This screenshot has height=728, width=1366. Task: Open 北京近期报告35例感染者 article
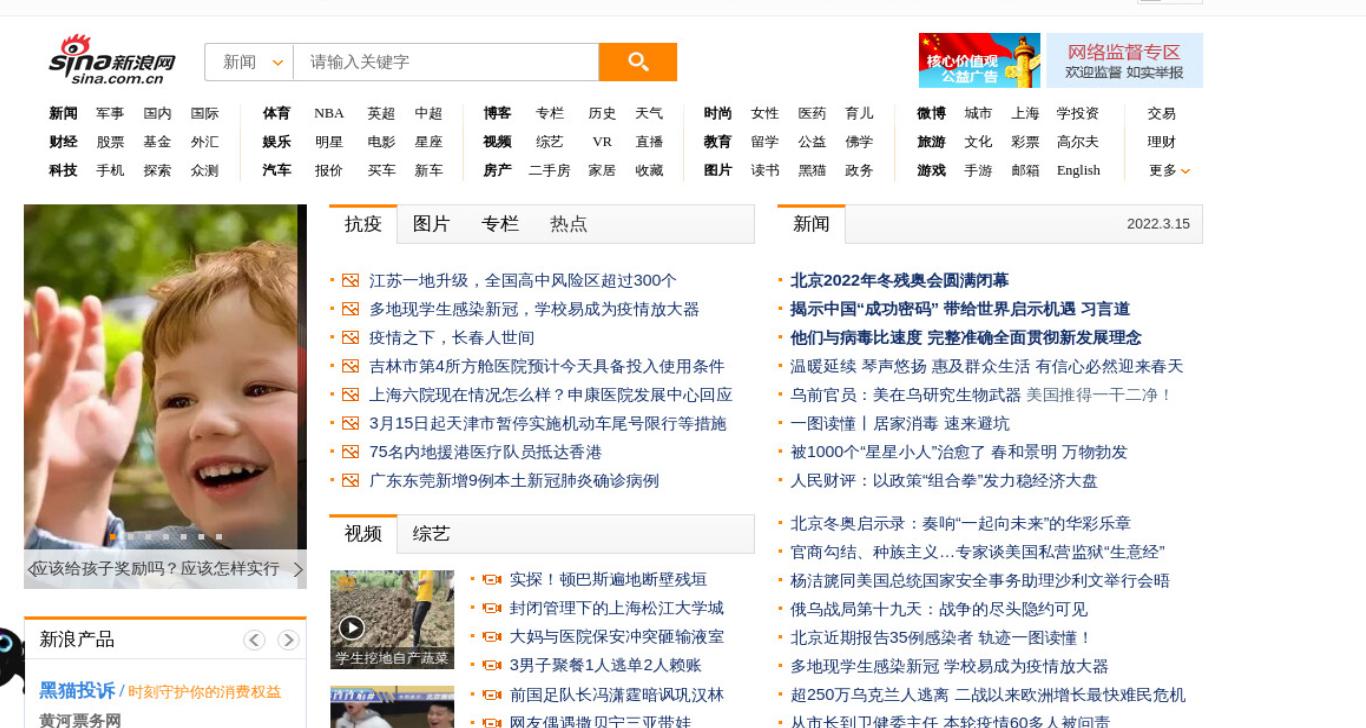click(941, 638)
